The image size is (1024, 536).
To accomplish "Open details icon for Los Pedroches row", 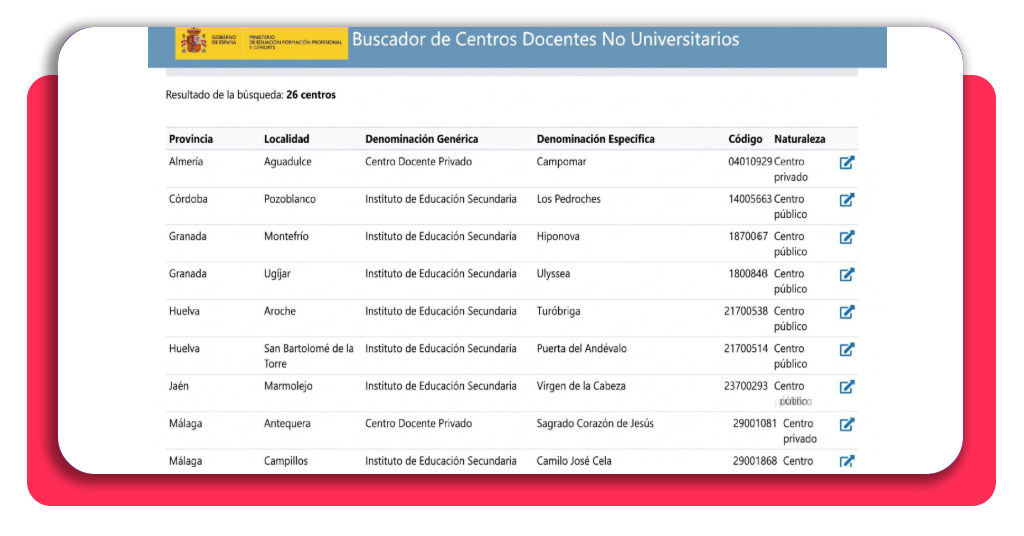I will pyautogui.click(x=846, y=200).
